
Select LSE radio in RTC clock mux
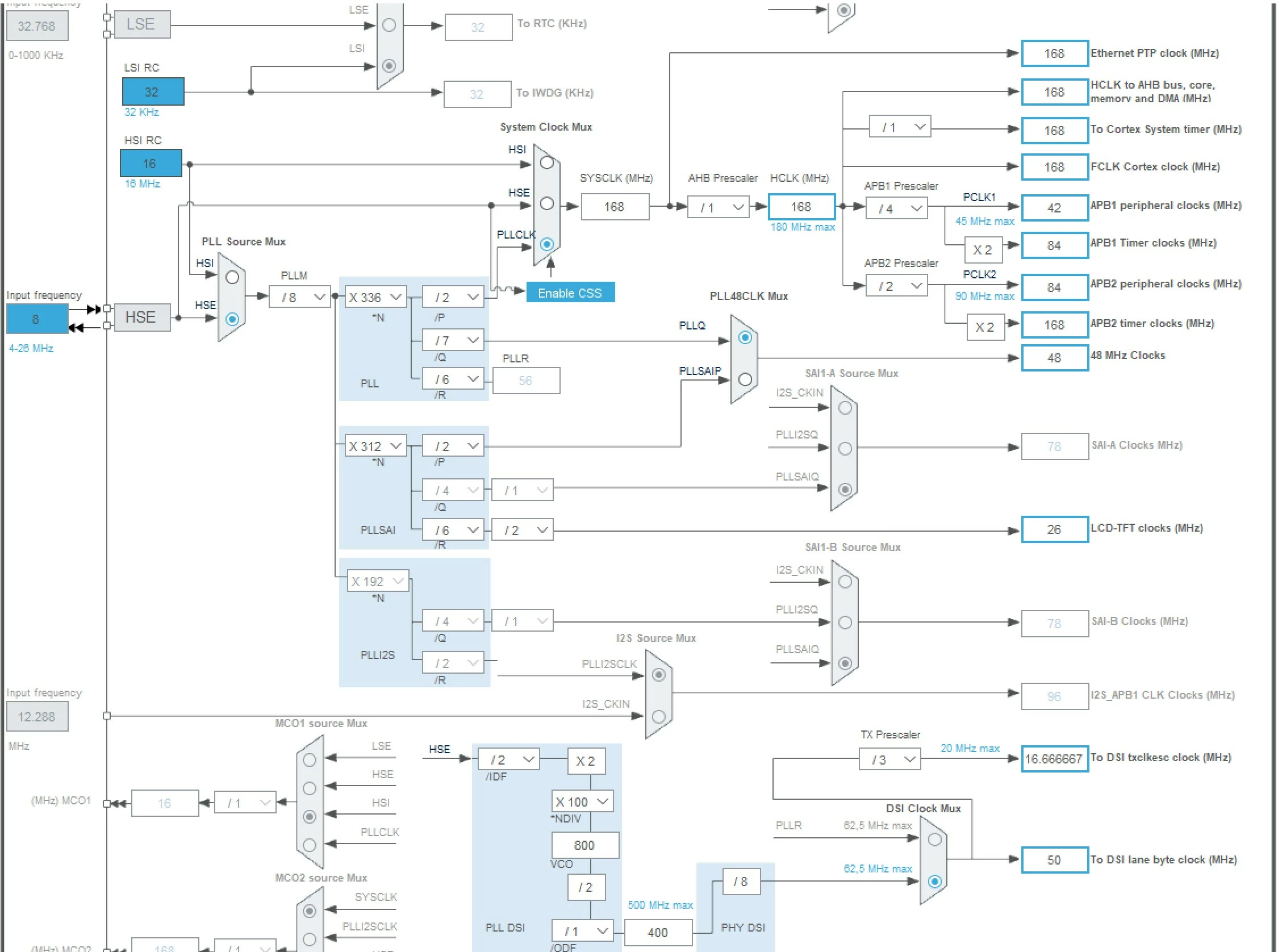point(389,25)
